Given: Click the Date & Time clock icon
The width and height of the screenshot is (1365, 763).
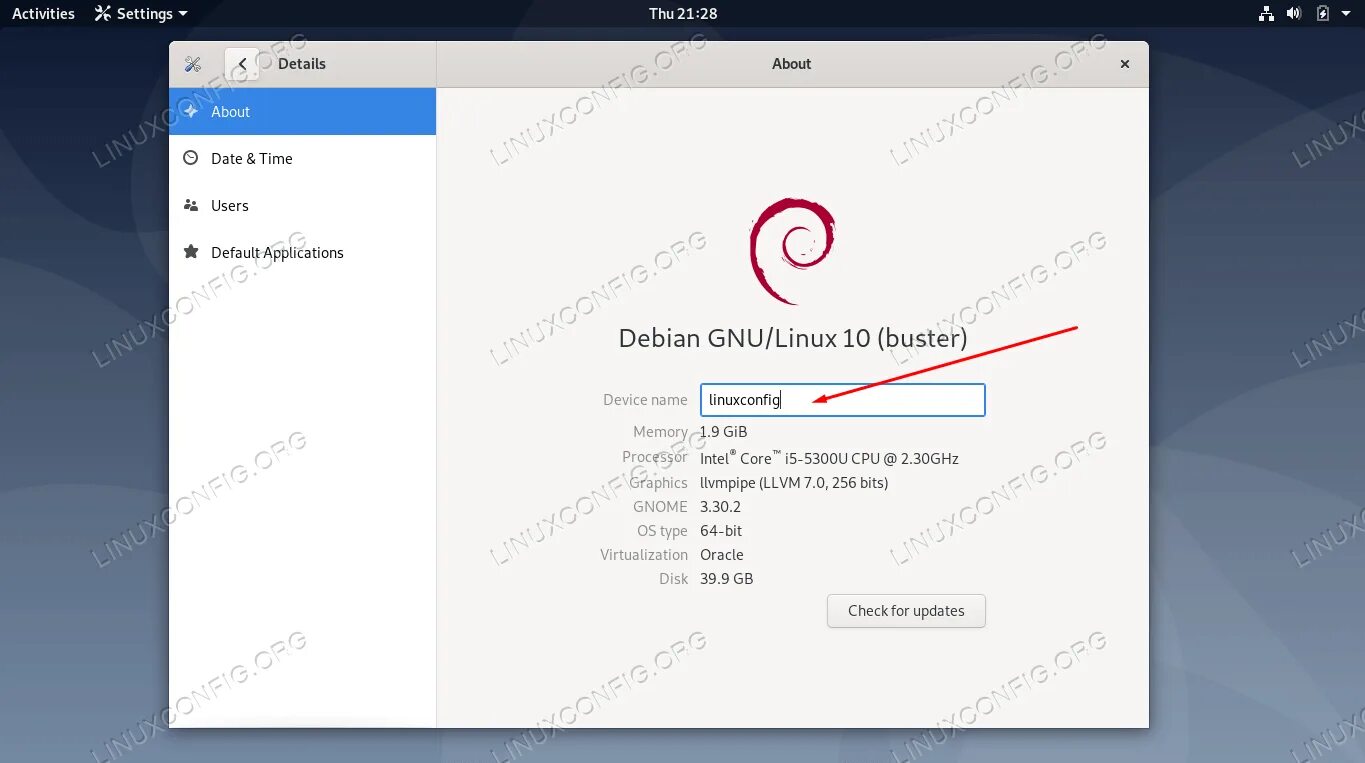Looking at the screenshot, I should click(190, 158).
